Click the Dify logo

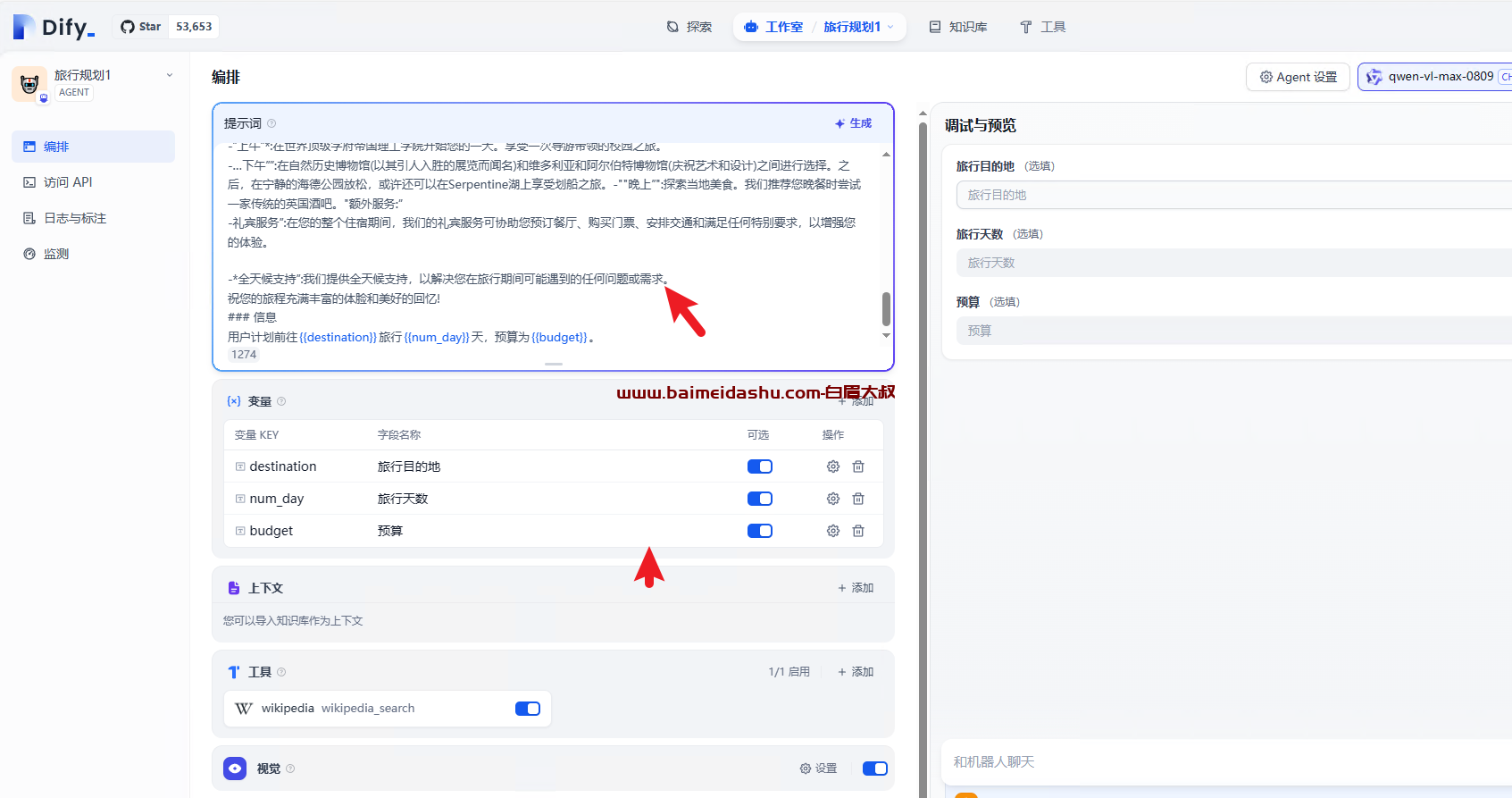pos(54,27)
